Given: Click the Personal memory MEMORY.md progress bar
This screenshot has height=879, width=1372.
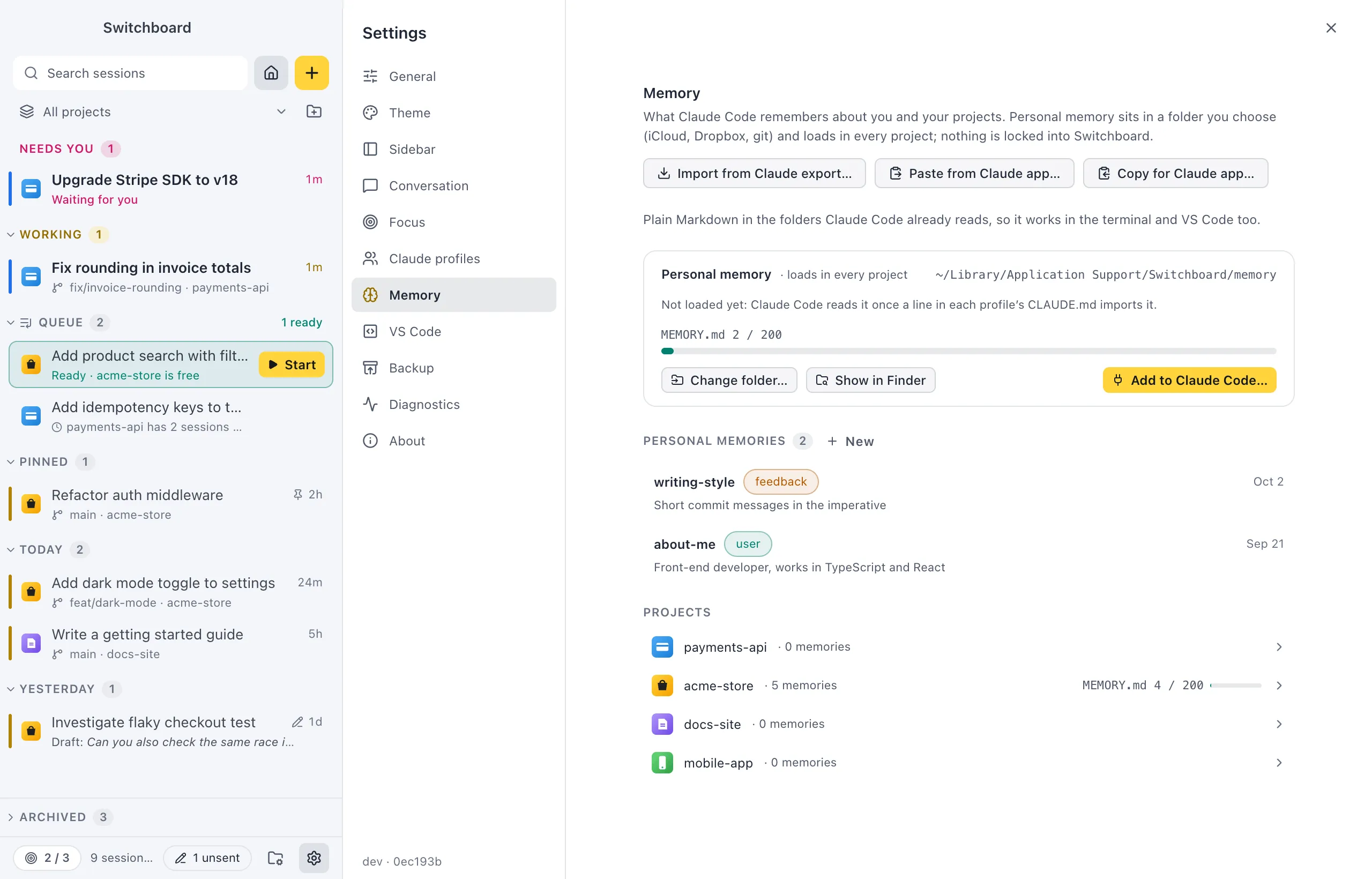Looking at the screenshot, I should [x=968, y=351].
